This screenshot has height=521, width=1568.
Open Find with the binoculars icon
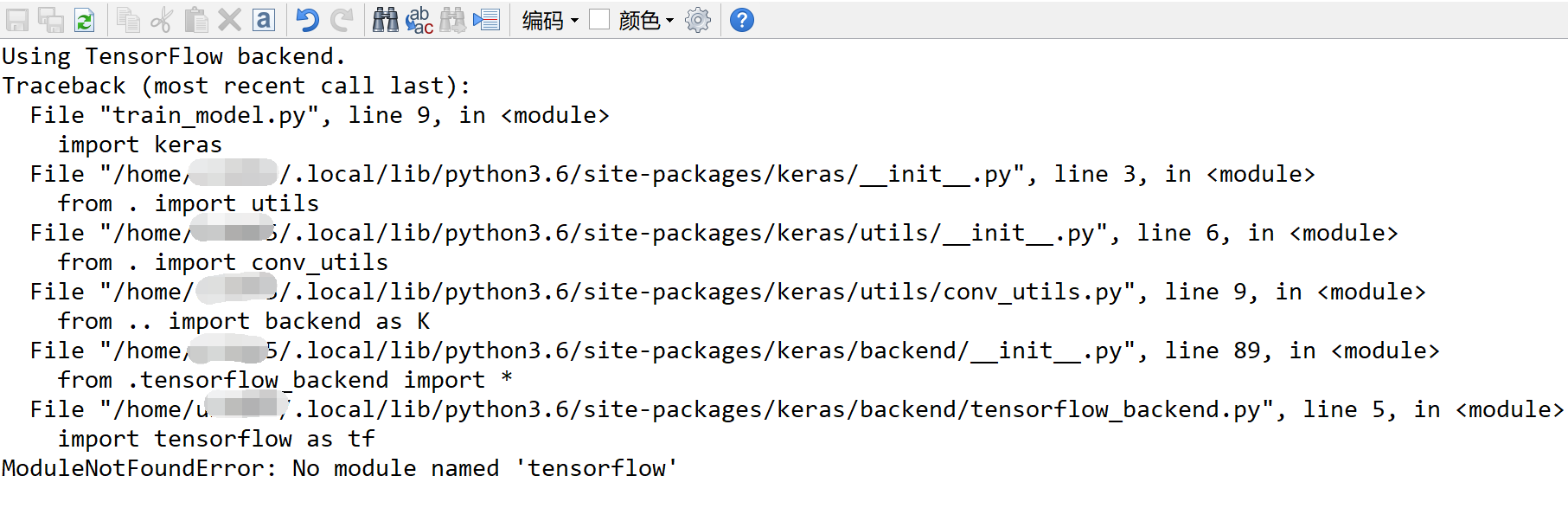click(385, 19)
